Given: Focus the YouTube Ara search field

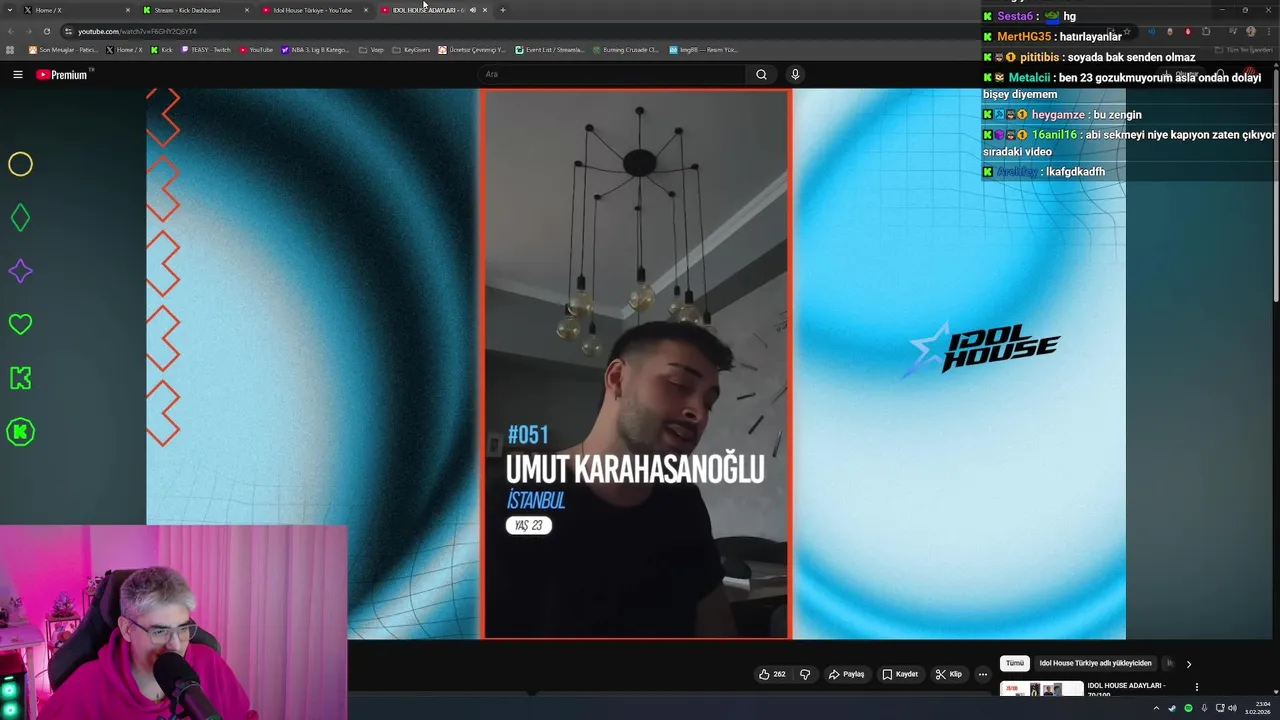Looking at the screenshot, I should pyautogui.click(x=612, y=74).
